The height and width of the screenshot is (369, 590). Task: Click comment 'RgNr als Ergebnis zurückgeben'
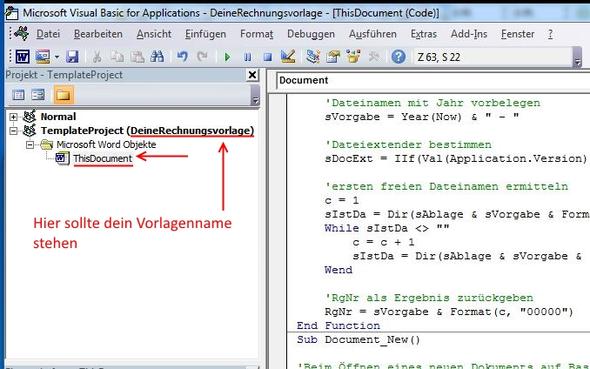(429, 298)
